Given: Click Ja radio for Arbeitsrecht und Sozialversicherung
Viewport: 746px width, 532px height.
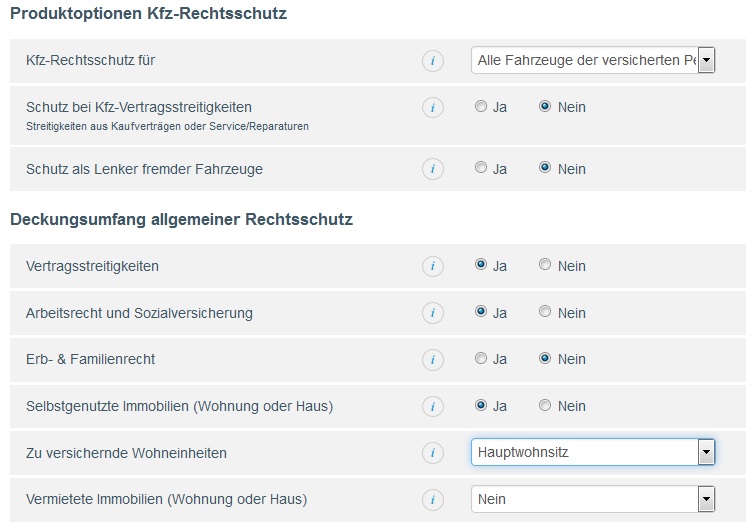Looking at the screenshot, I should [481, 311].
